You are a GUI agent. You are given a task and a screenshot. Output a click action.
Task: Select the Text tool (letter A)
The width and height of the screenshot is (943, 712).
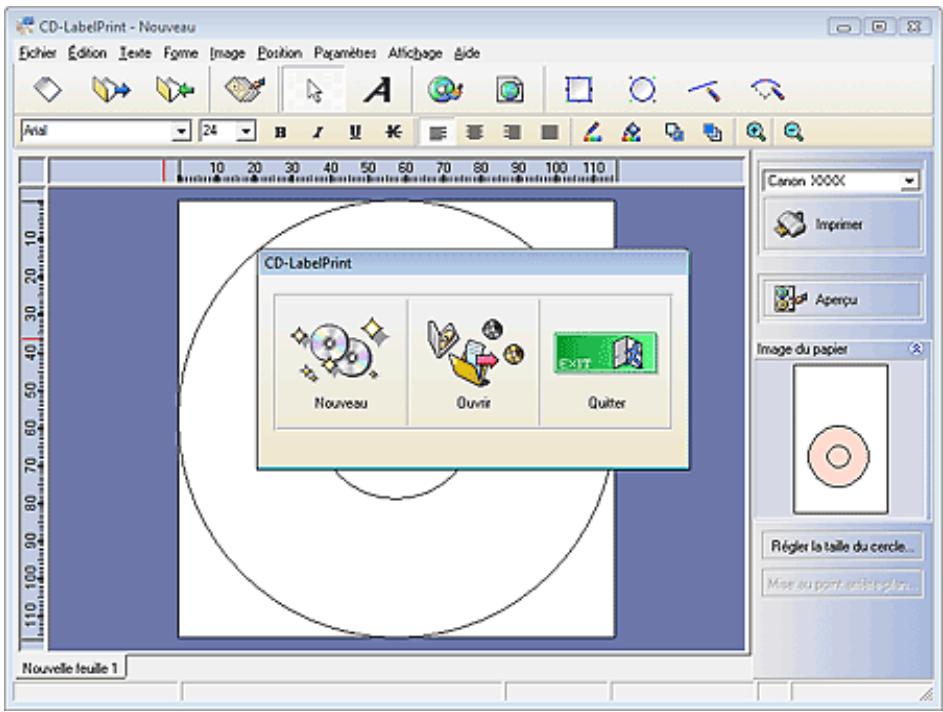pos(378,90)
